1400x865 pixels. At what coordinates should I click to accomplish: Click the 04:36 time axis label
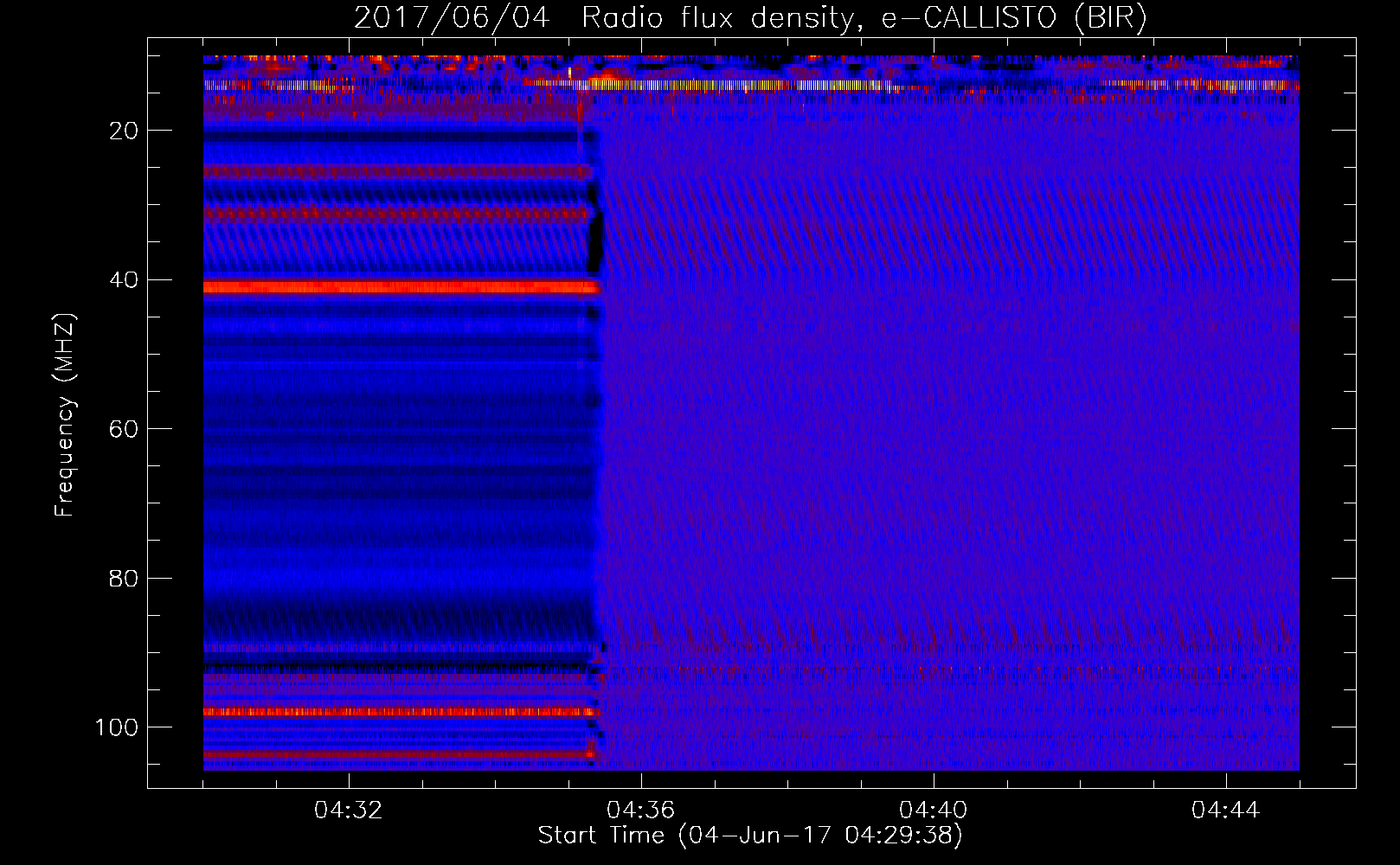pos(641,811)
